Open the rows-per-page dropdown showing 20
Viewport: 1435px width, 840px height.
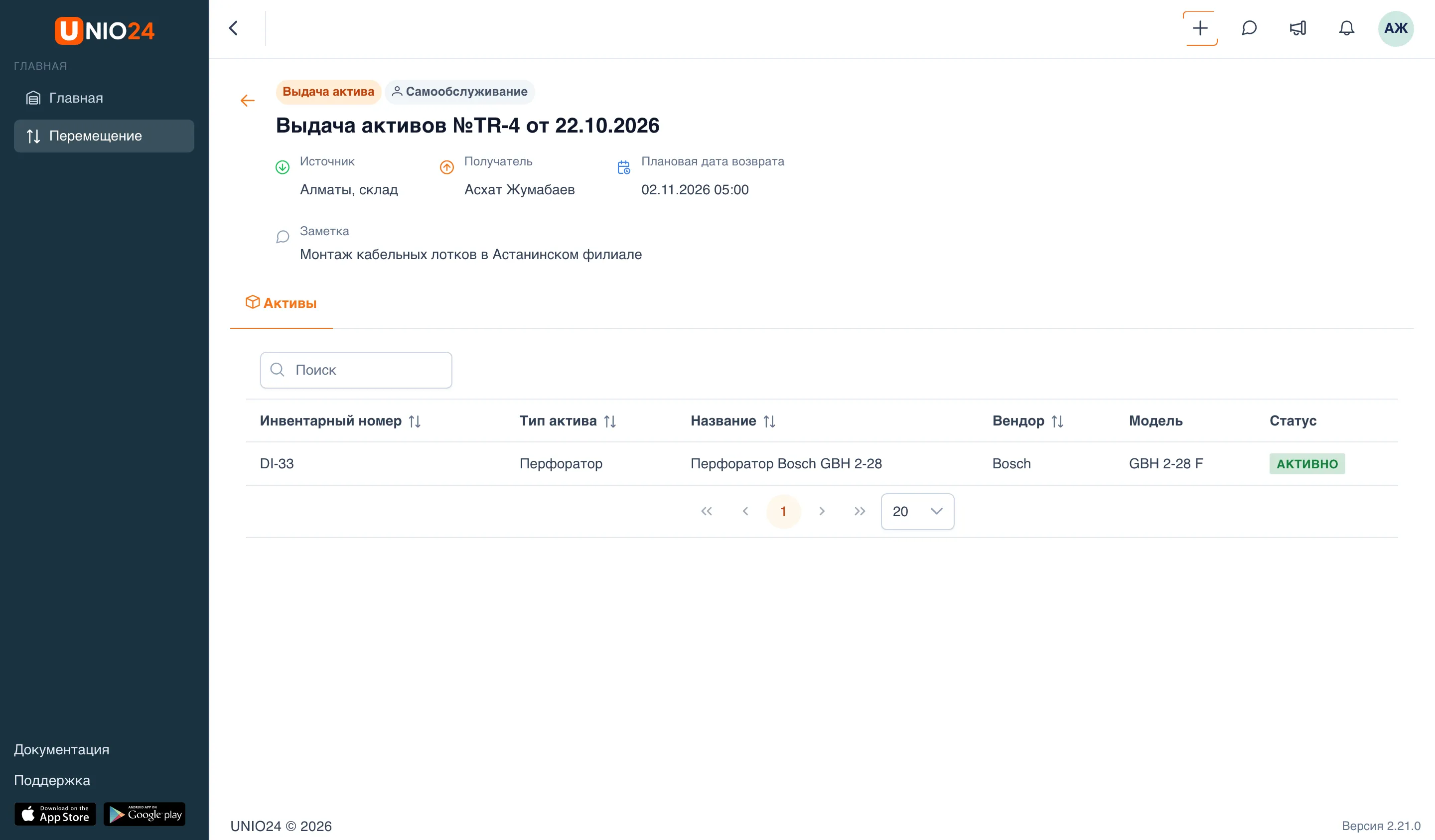pos(917,511)
